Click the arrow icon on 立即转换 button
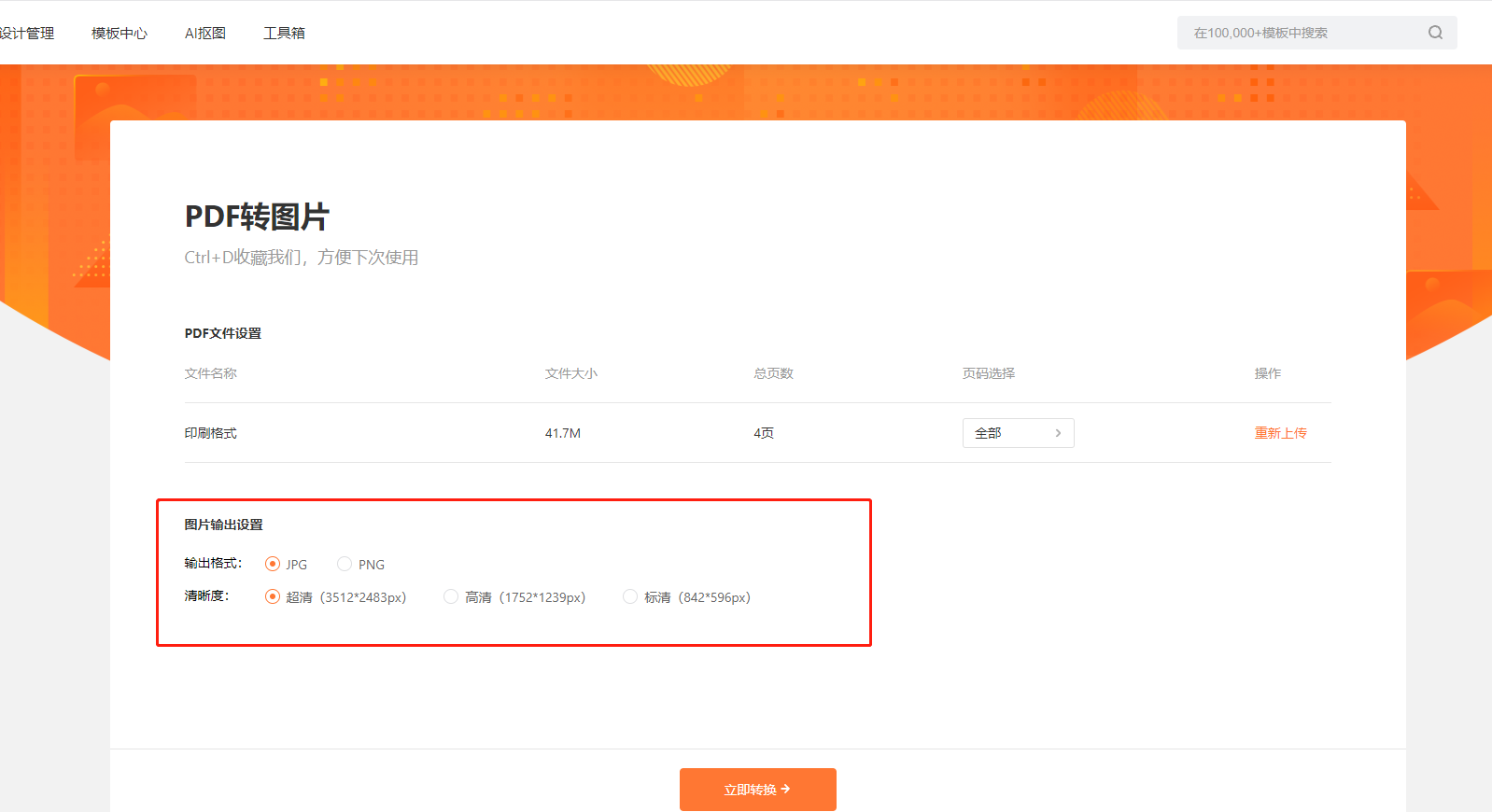The image size is (1492, 812). coord(785,789)
